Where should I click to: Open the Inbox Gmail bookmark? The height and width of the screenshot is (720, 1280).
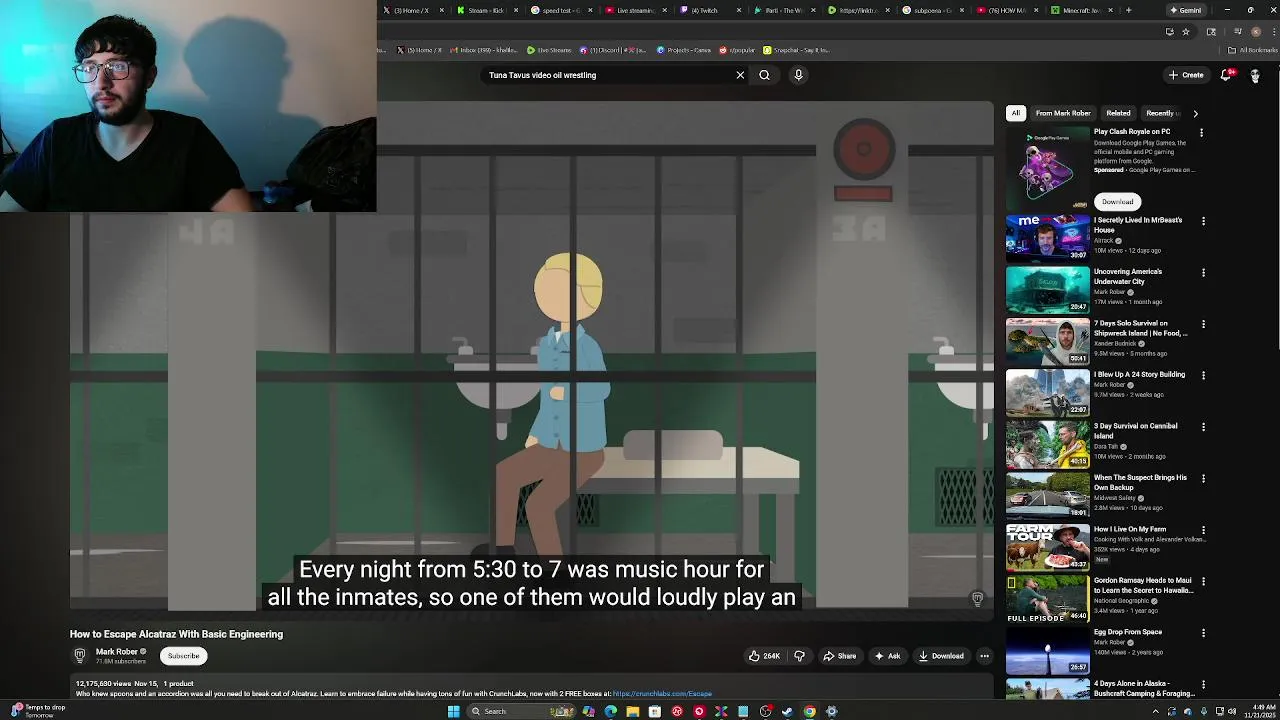[484, 50]
